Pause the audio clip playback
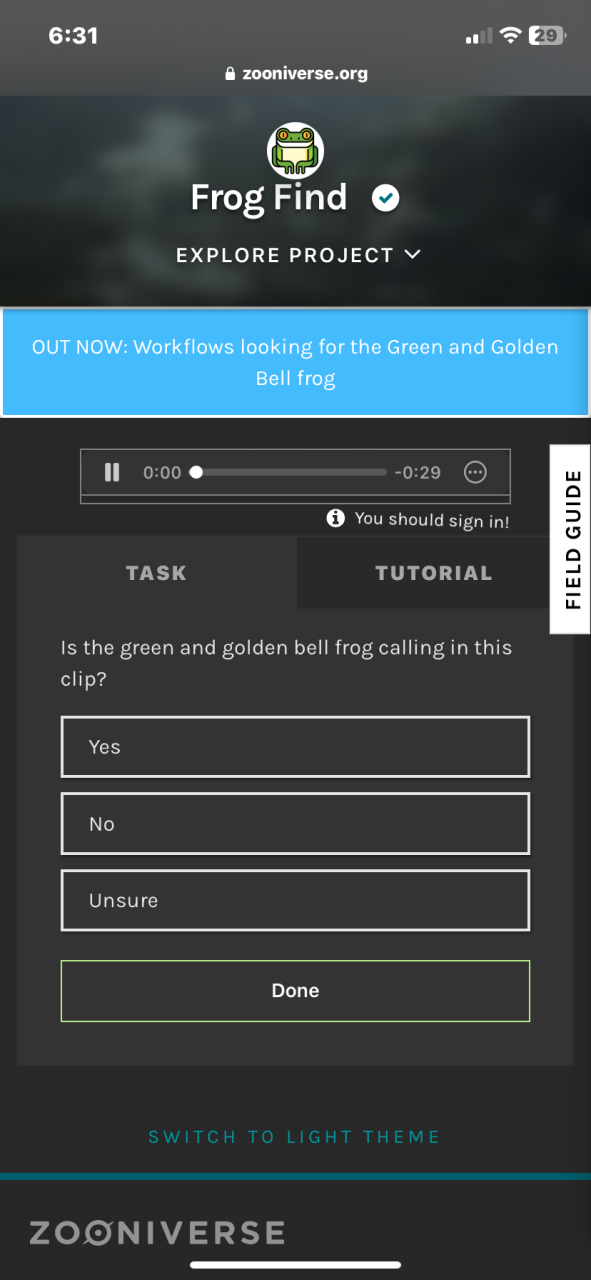Screen dimensions: 591x1280 tap(112, 472)
